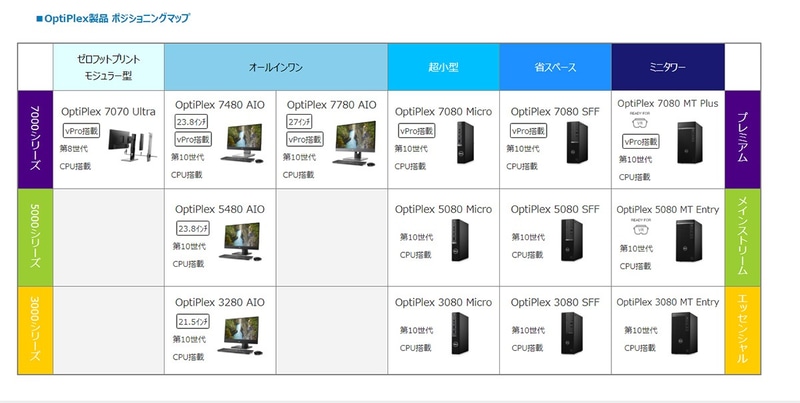
Task: Click the OptiPlex 5080 SFF tower image
Action: pyautogui.click(x=571, y=240)
